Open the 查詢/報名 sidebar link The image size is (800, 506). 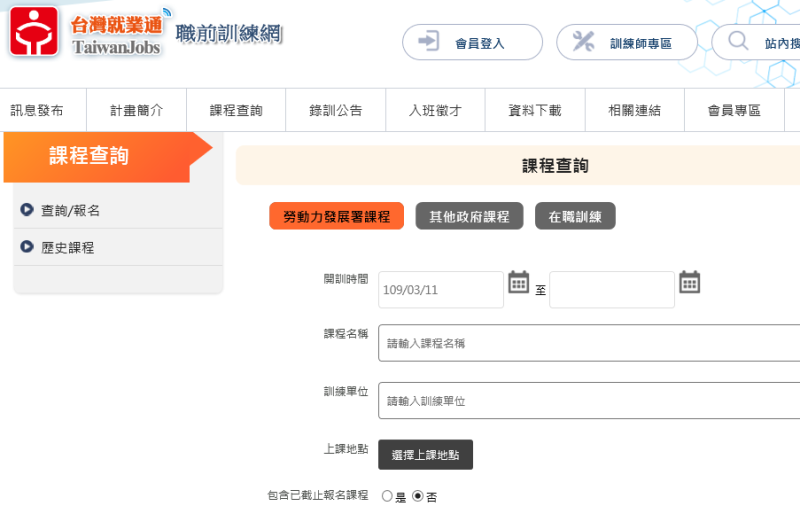point(70,210)
